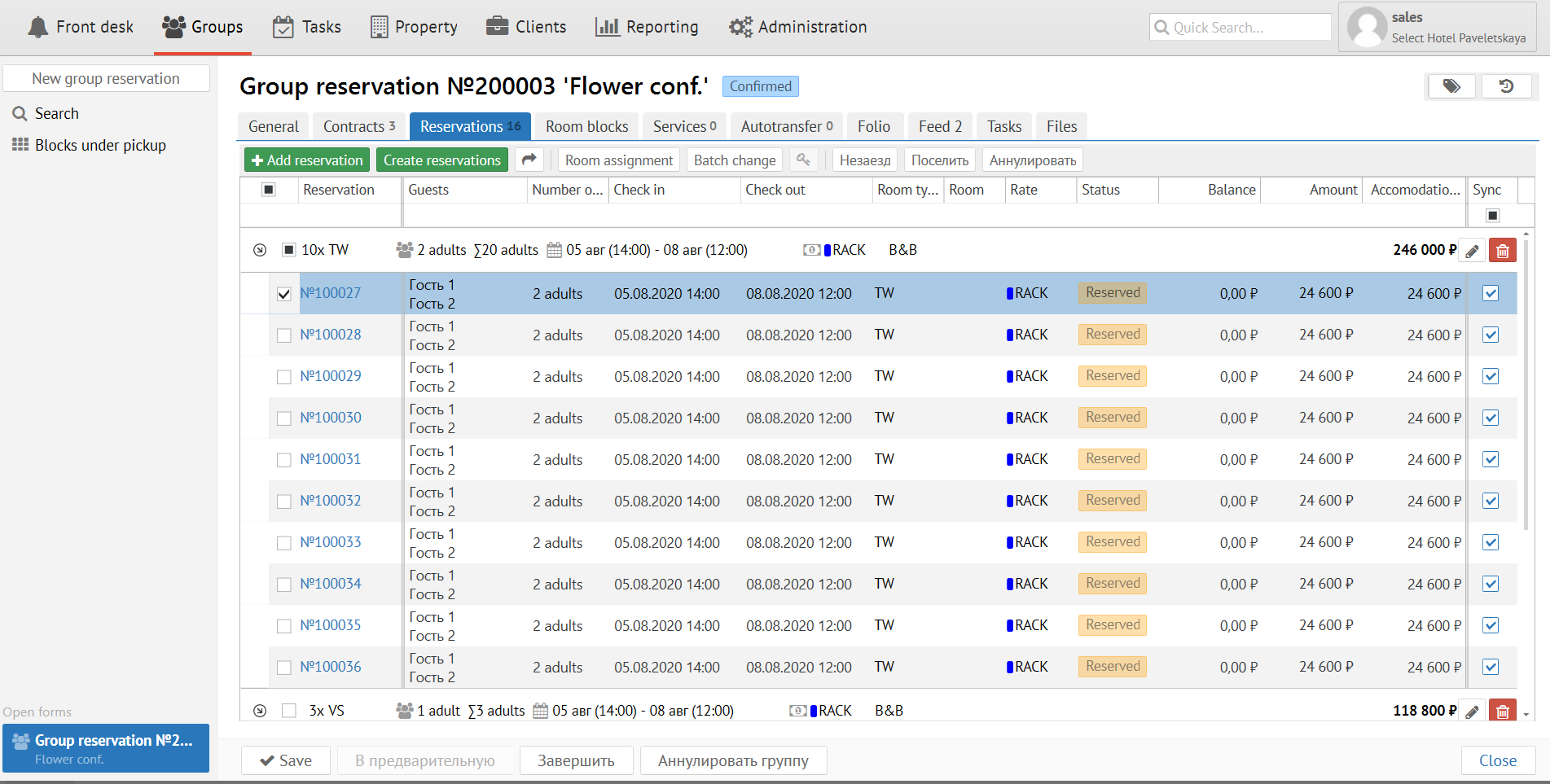1550x784 pixels.
Task: Collapse the 3x VS reservation group
Action: [260, 711]
